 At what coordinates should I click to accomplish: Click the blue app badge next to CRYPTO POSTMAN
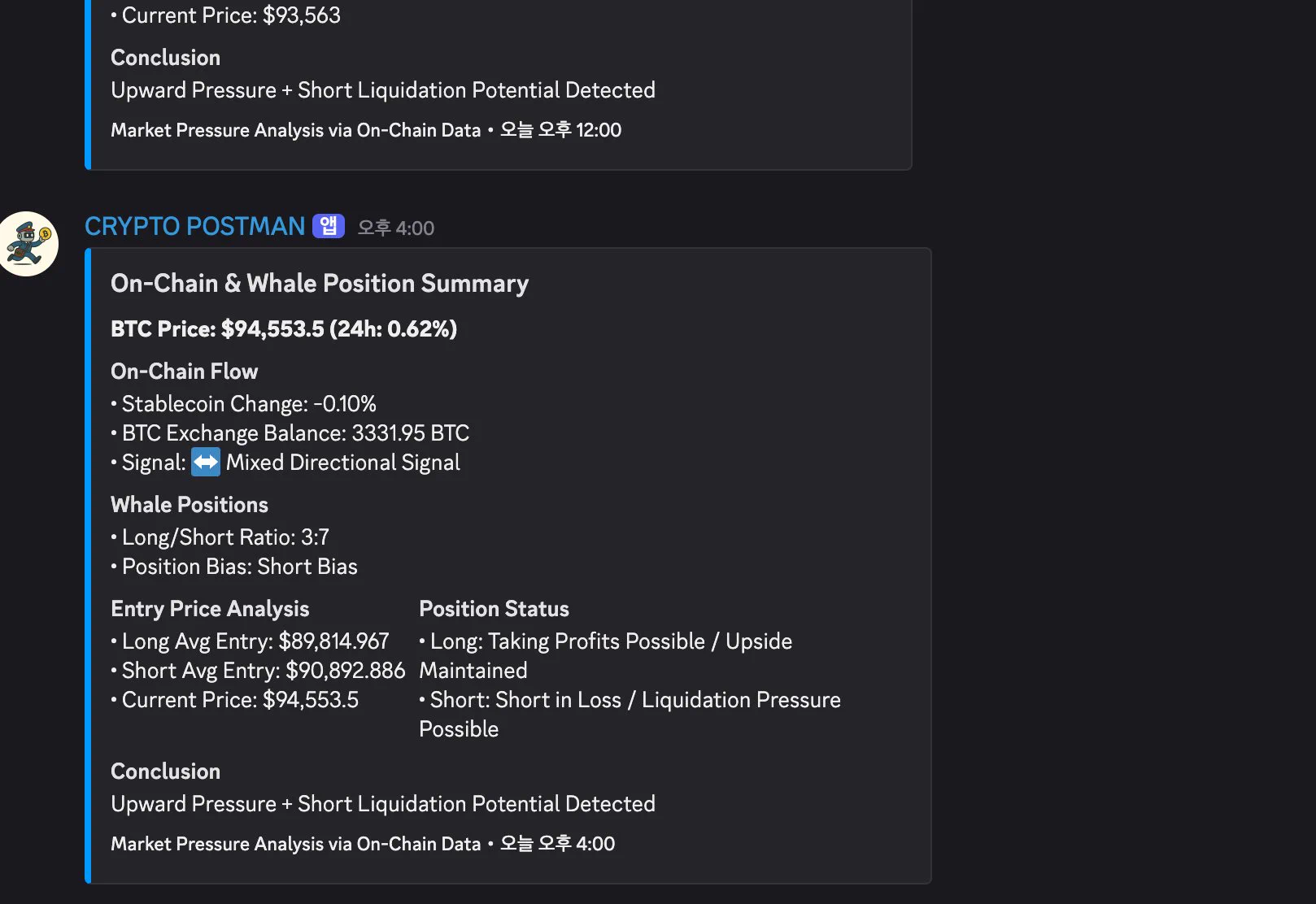pos(329,226)
